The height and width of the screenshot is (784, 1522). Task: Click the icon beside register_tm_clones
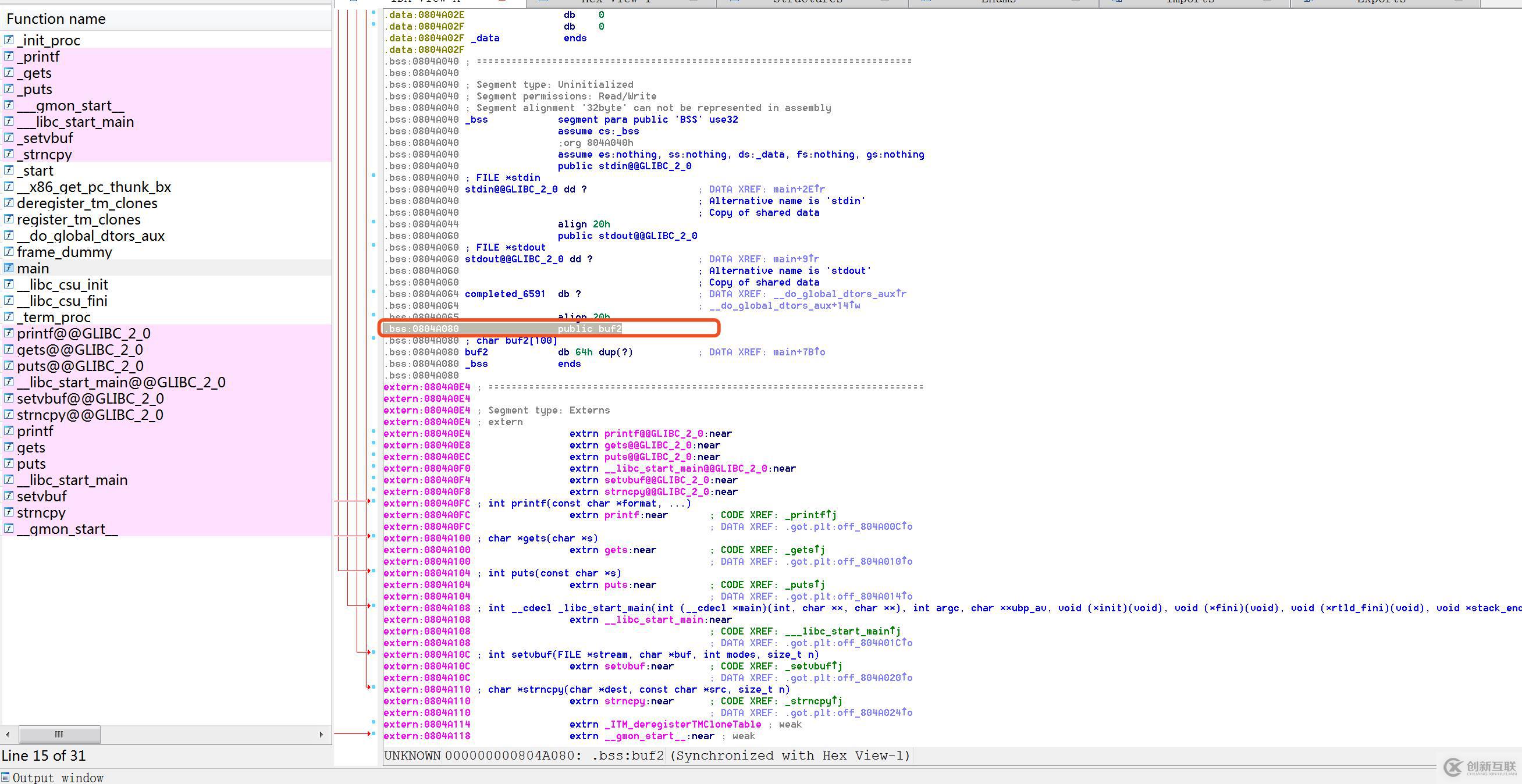(x=9, y=219)
